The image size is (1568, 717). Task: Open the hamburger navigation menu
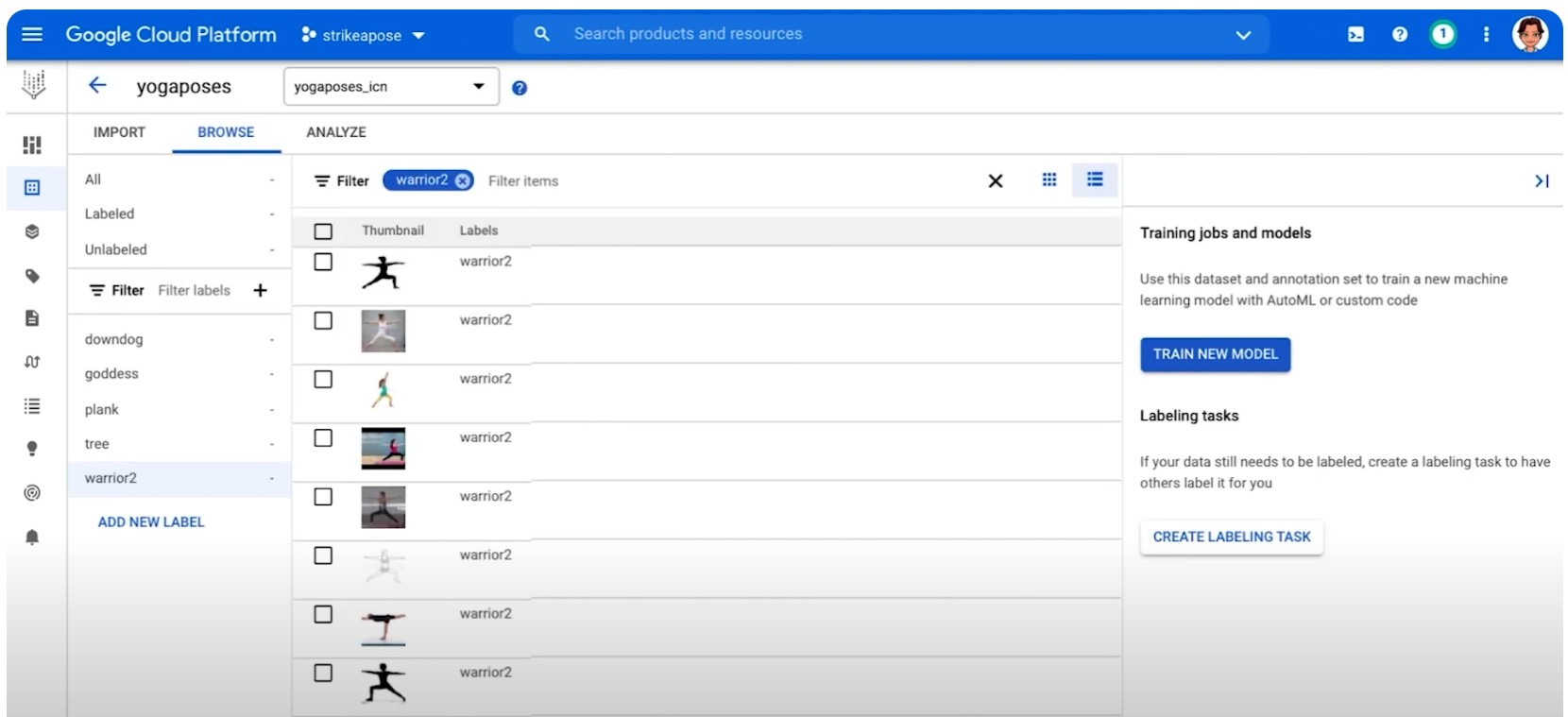point(32,35)
